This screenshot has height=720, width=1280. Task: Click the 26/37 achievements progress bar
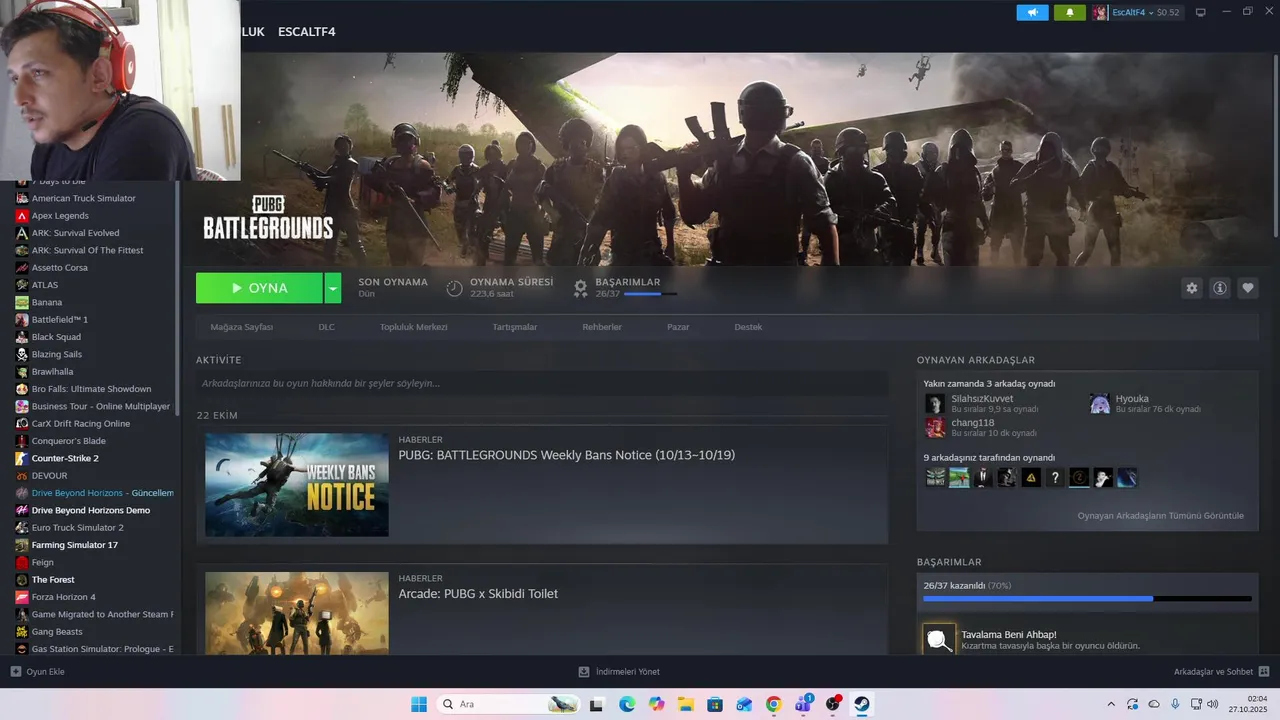[x=1087, y=599]
